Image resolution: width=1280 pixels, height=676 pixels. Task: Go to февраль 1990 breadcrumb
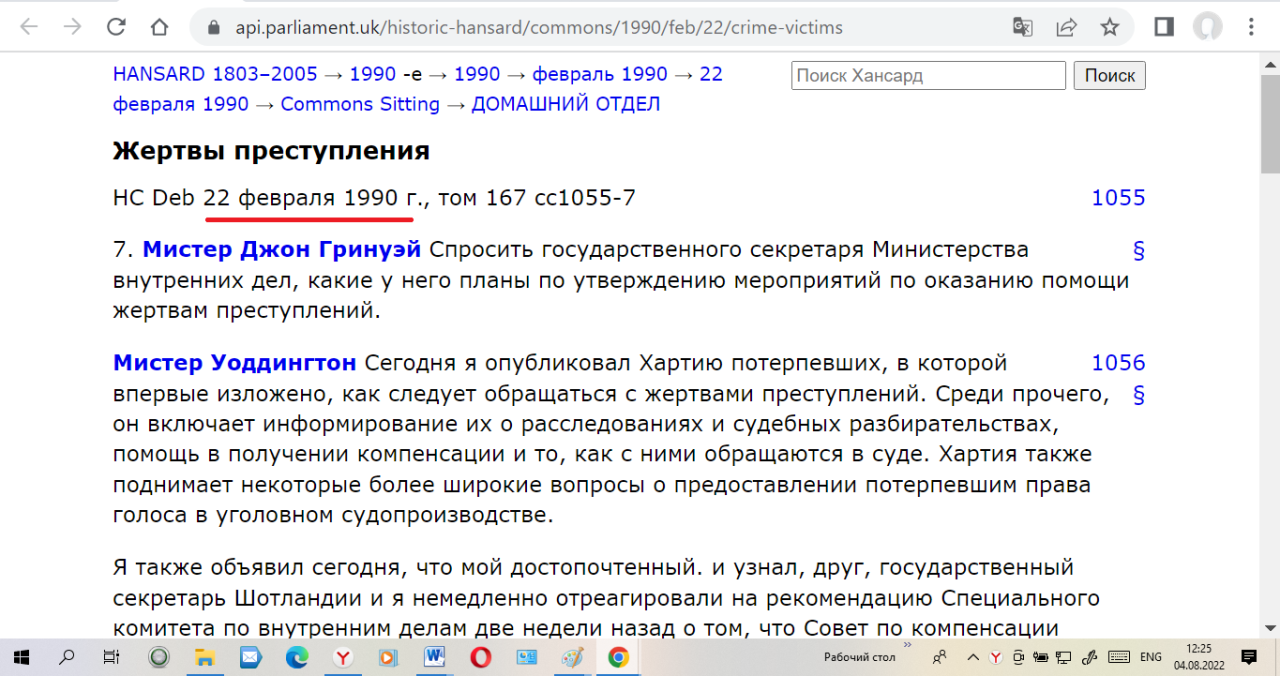tap(600, 74)
